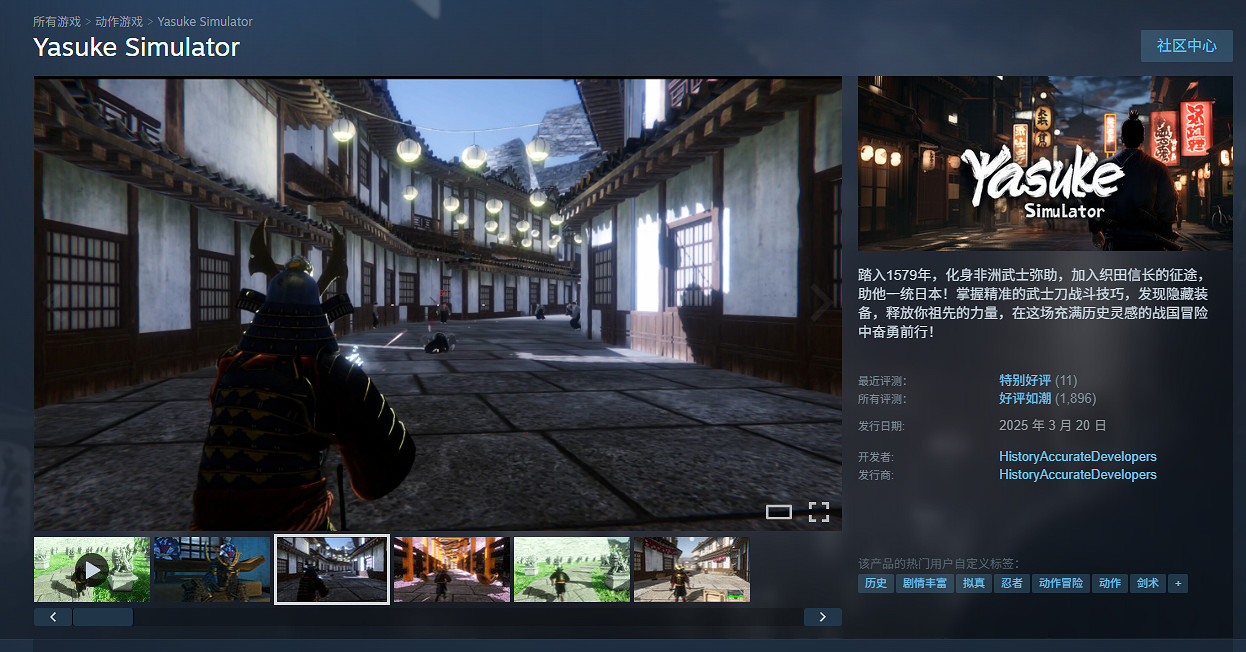View the 特别好评 recent reviews

(1024, 380)
